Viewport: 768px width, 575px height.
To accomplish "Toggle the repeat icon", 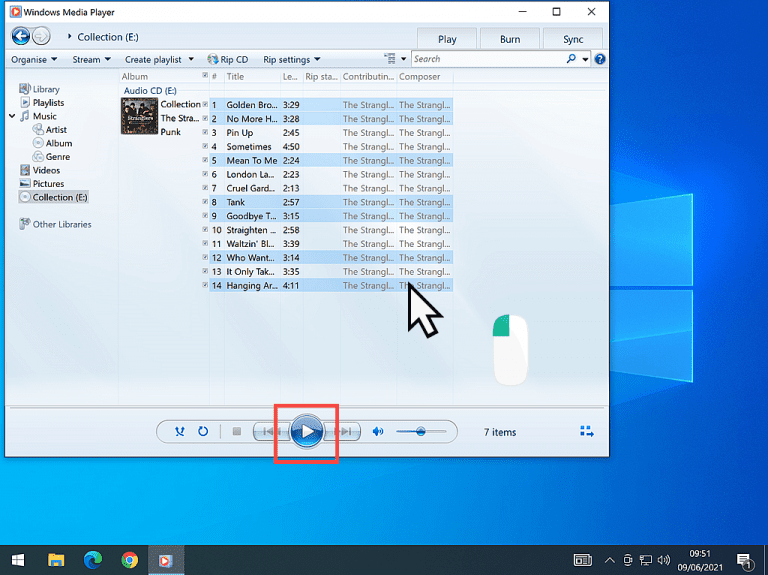I will pos(203,431).
